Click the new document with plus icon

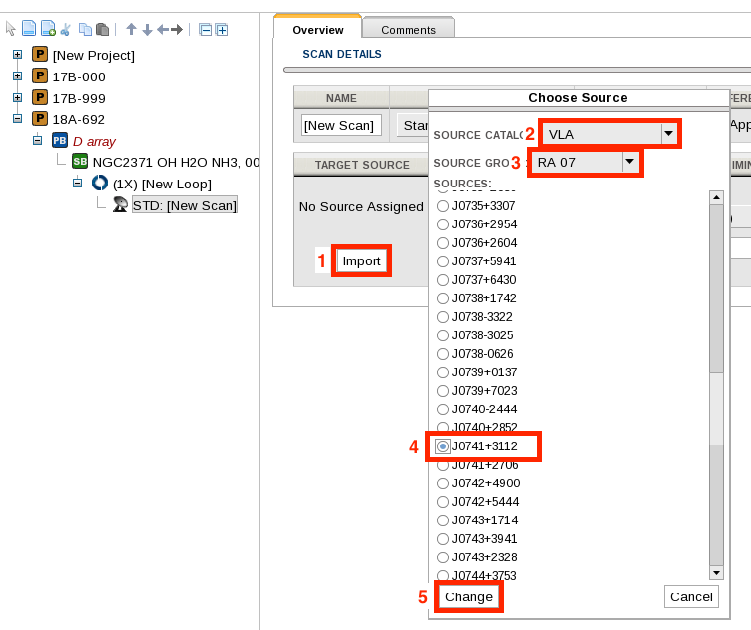(48, 30)
